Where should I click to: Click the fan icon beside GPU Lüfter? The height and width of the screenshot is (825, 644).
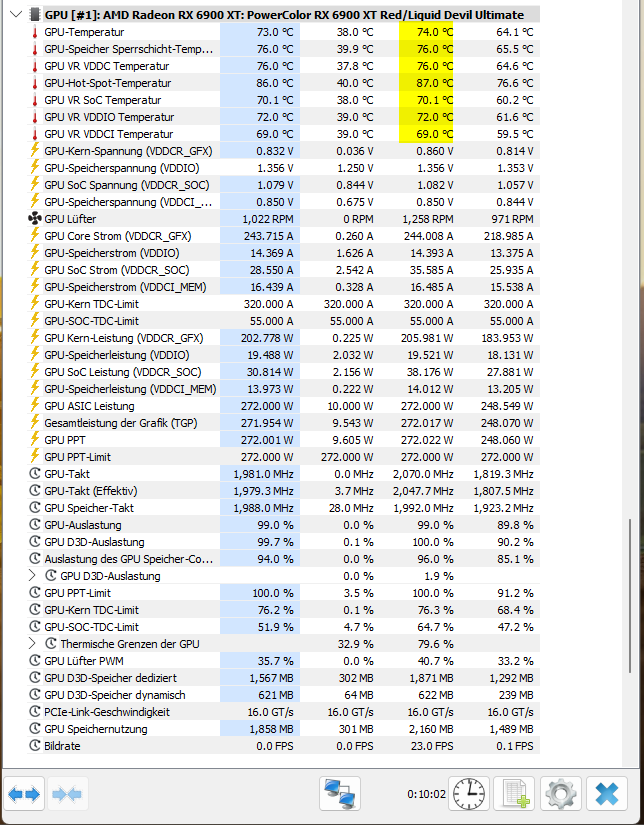[35, 219]
